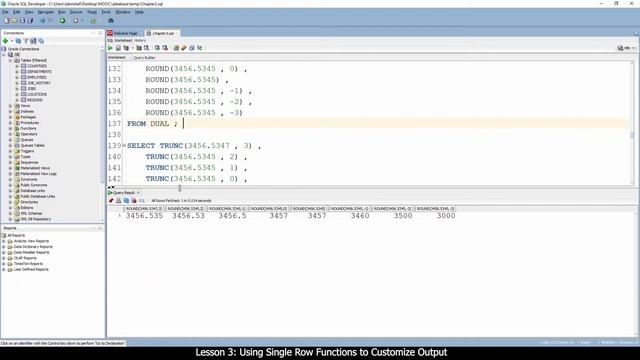Open the Forward navigation history dropdown arrow
This screenshot has width=640, height=360.
click(x=82, y=20)
